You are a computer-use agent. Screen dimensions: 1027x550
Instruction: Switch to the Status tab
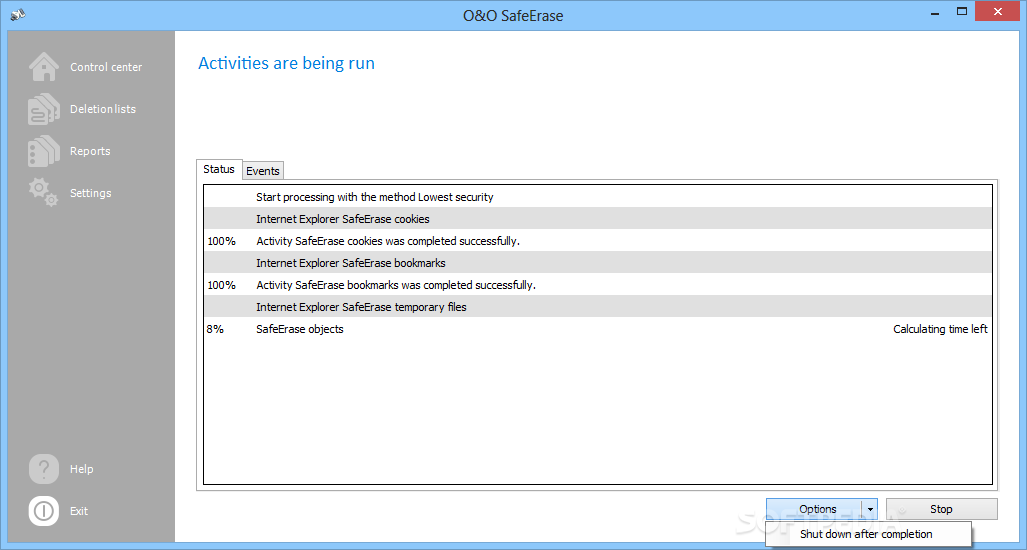(219, 169)
